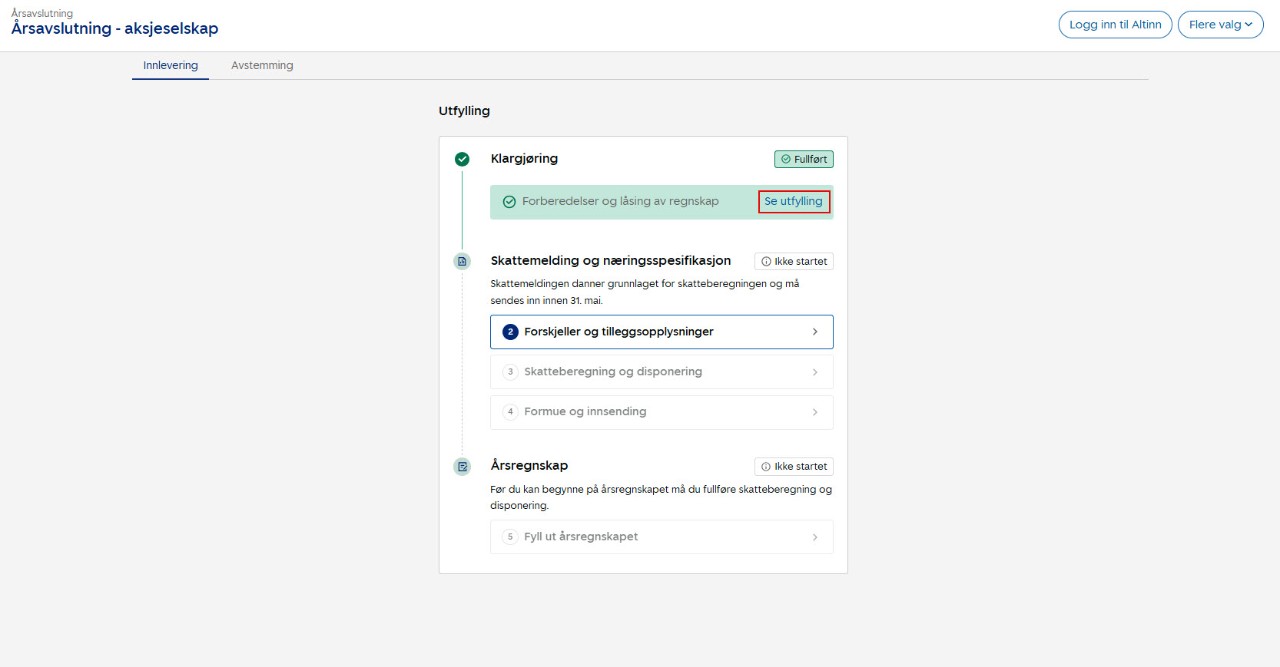Click the step 5 number badge
Image resolution: width=1280 pixels, height=667 pixels.
tap(510, 537)
